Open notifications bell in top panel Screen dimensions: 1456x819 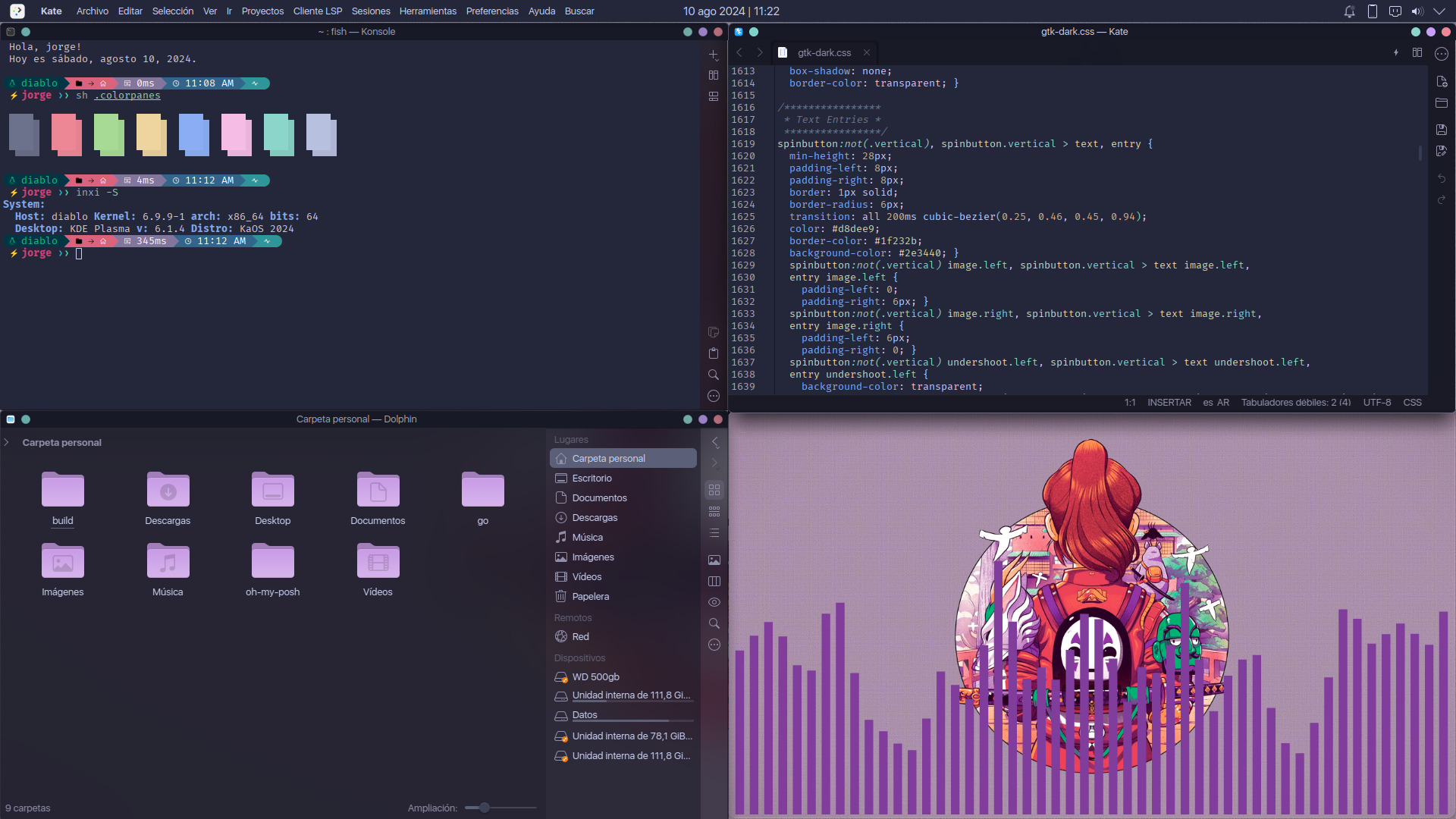pyautogui.click(x=1350, y=11)
